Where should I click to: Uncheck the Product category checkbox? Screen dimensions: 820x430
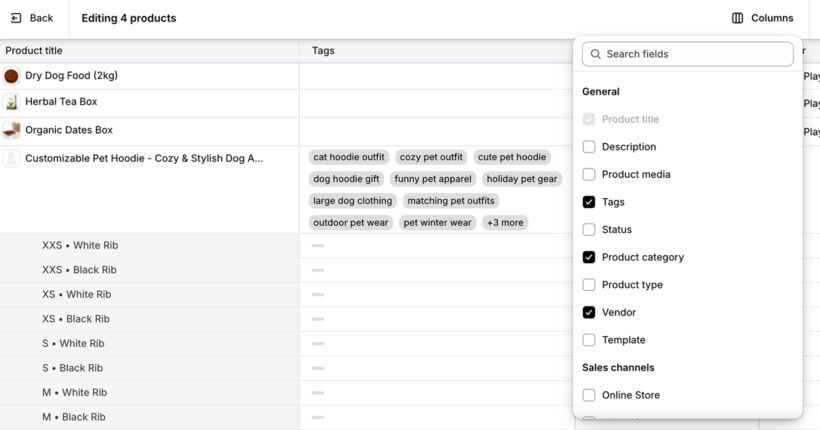coord(589,257)
